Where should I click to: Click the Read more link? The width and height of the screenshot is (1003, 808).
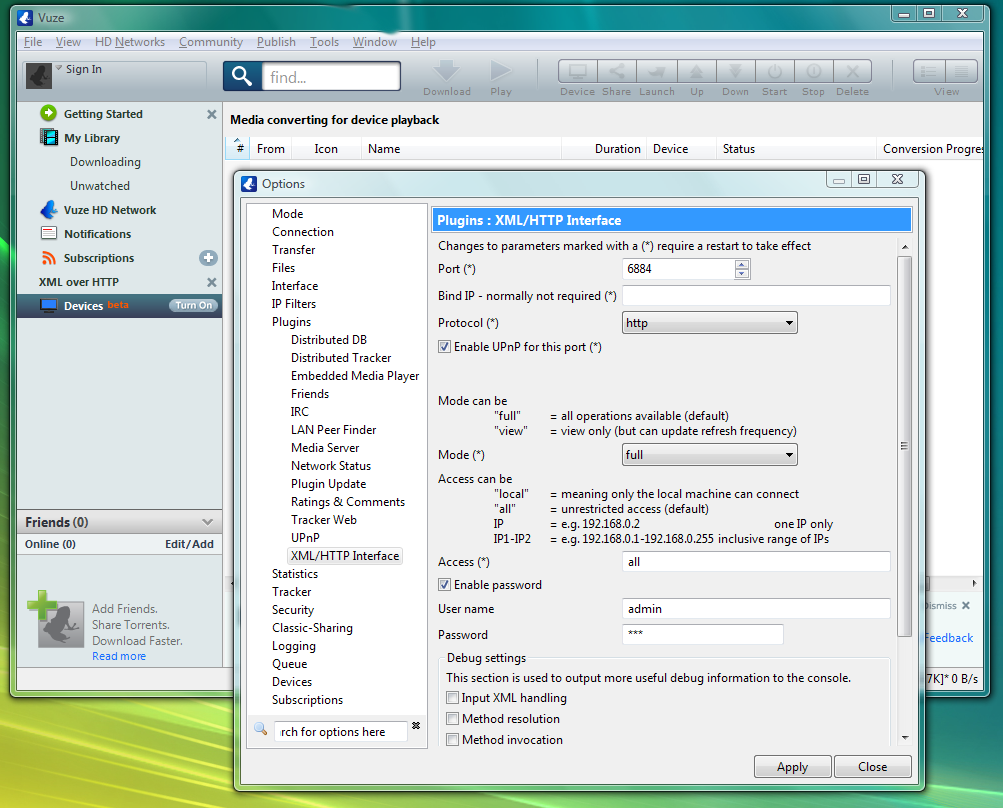click(x=119, y=656)
